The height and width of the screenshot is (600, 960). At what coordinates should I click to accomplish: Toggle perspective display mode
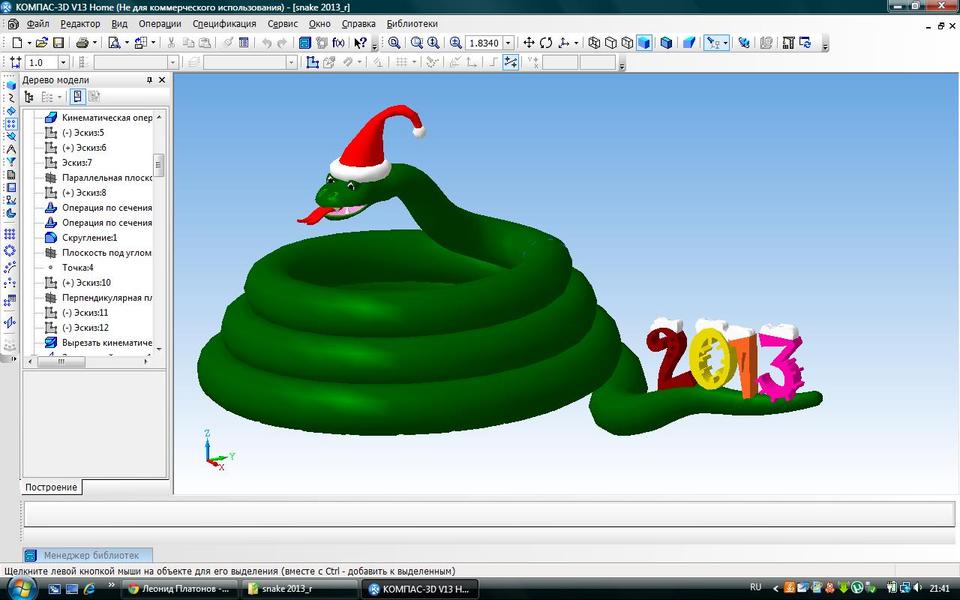tap(688, 43)
